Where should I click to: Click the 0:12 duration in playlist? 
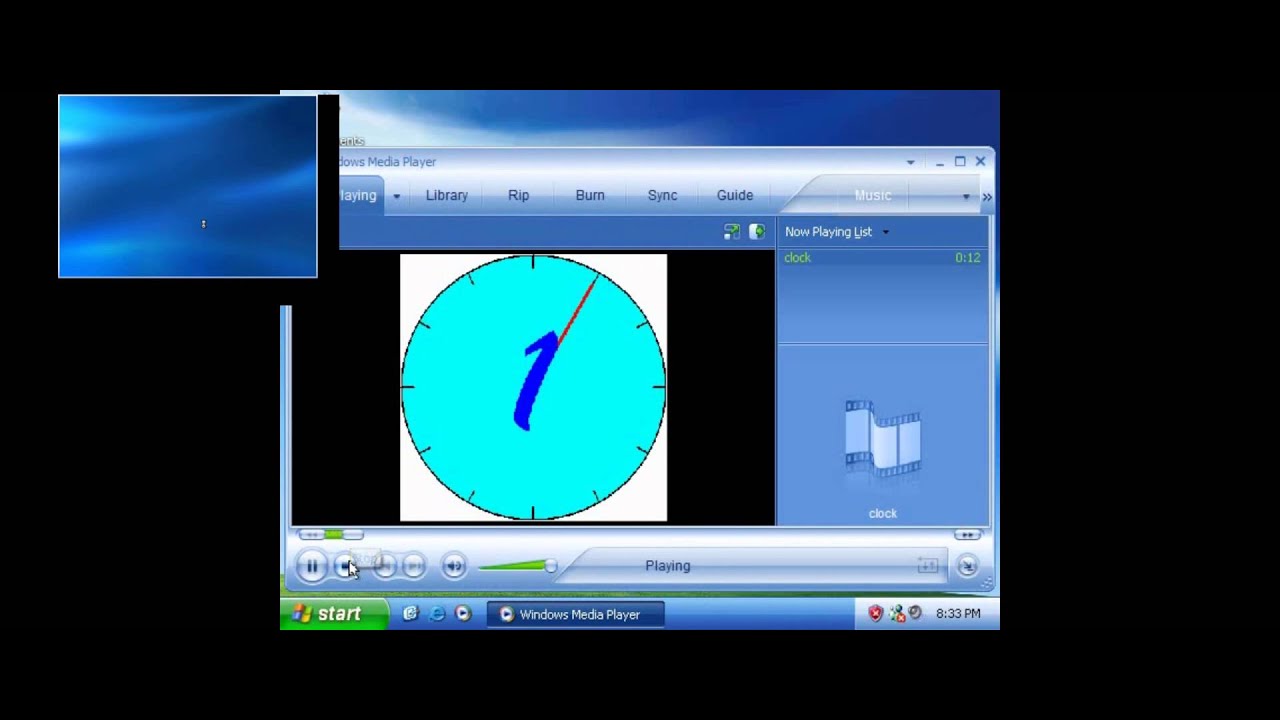tap(967, 258)
